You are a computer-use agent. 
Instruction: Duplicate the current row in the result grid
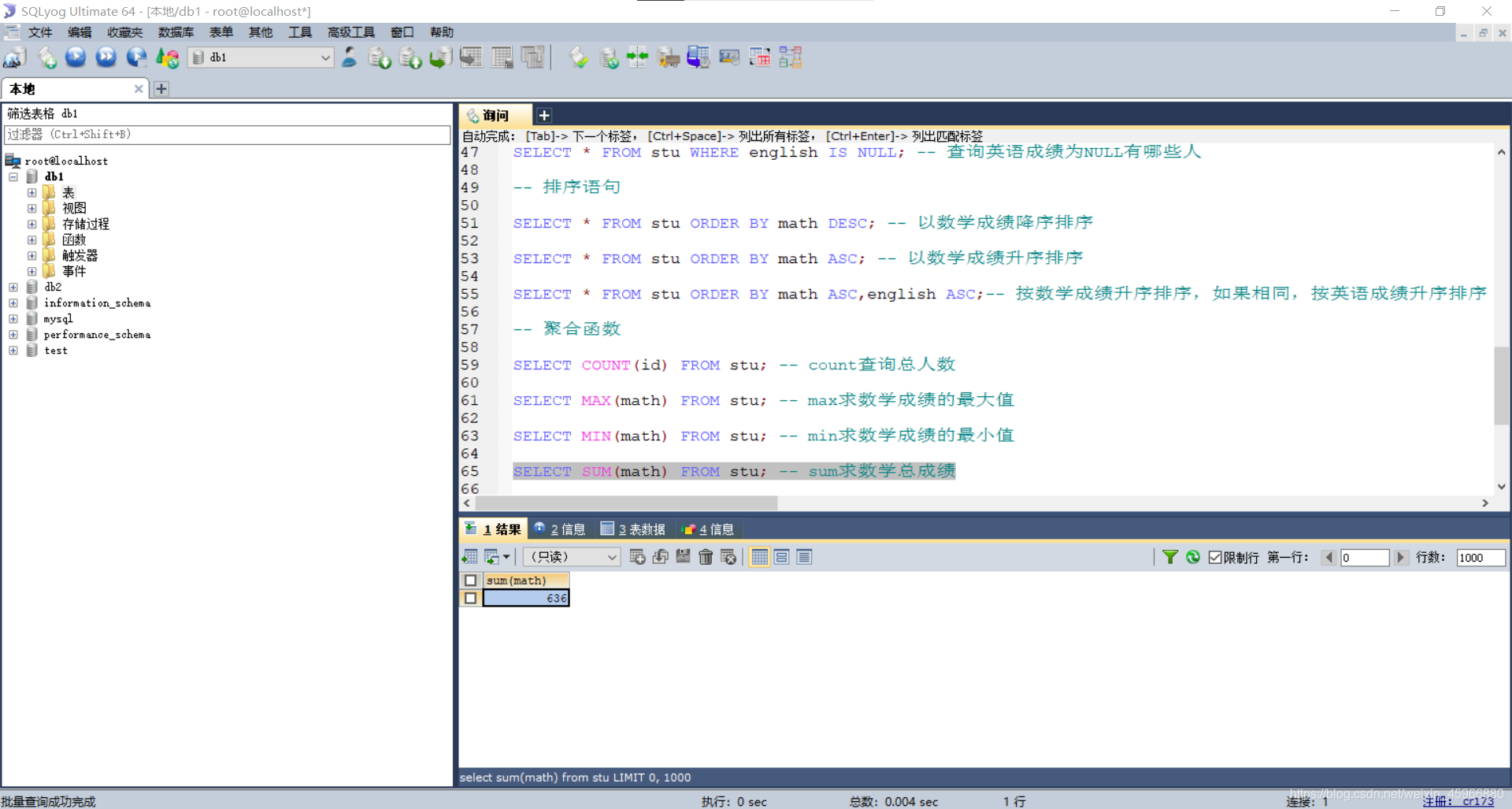661,557
